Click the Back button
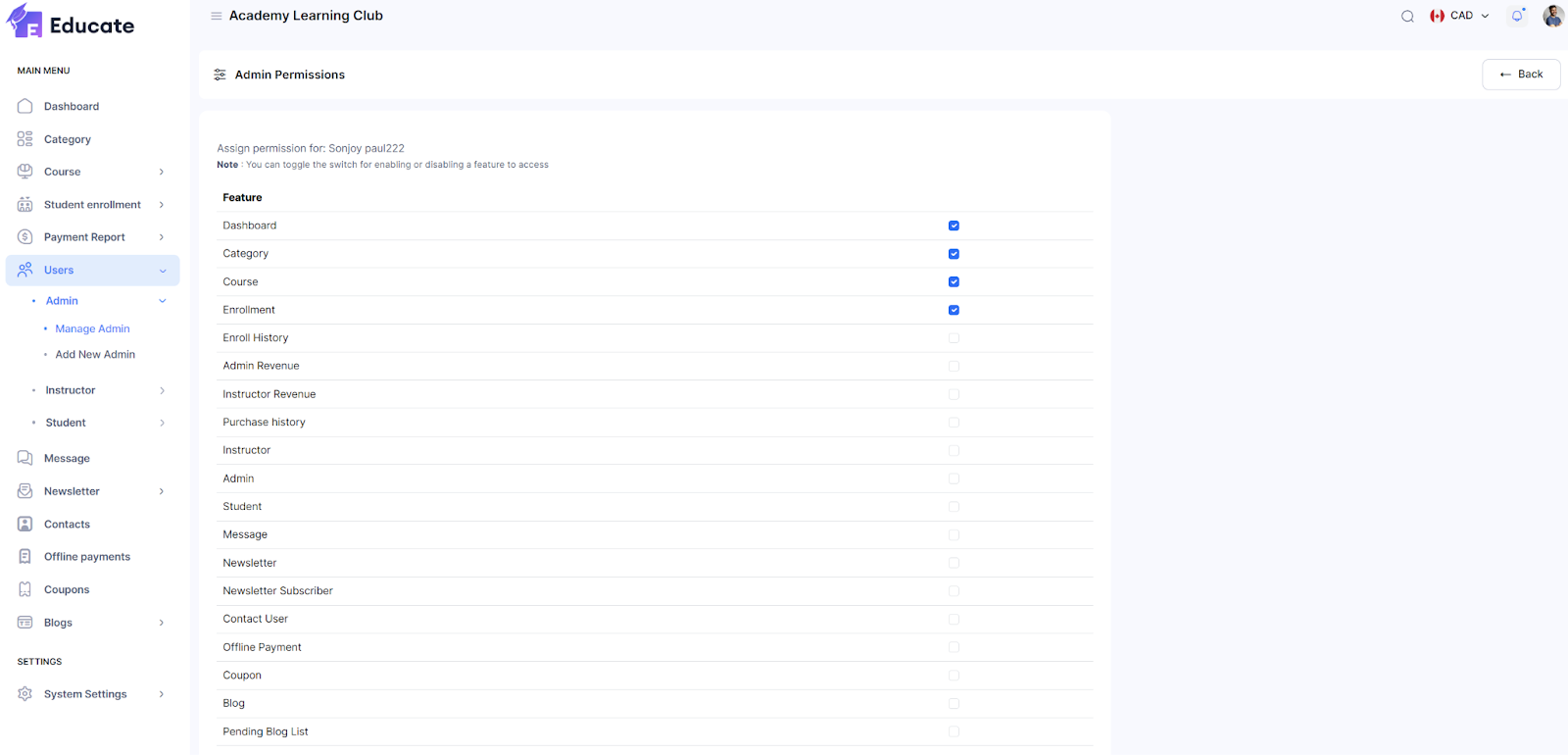 point(1521,75)
